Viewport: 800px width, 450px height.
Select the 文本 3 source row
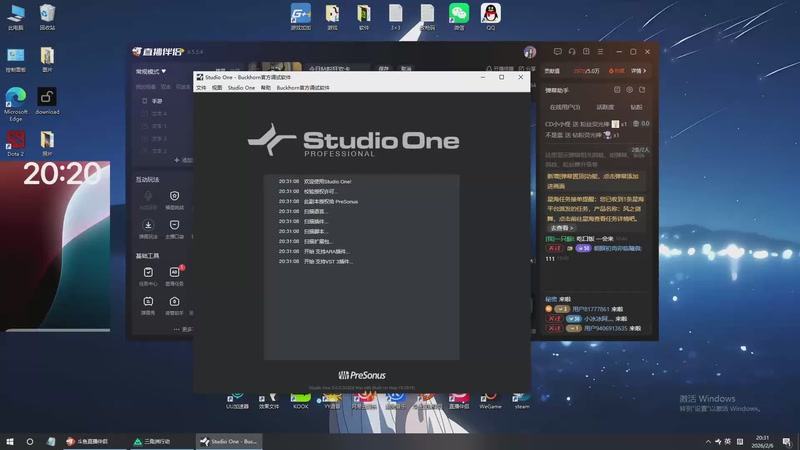pyautogui.click(x=159, y=138)
